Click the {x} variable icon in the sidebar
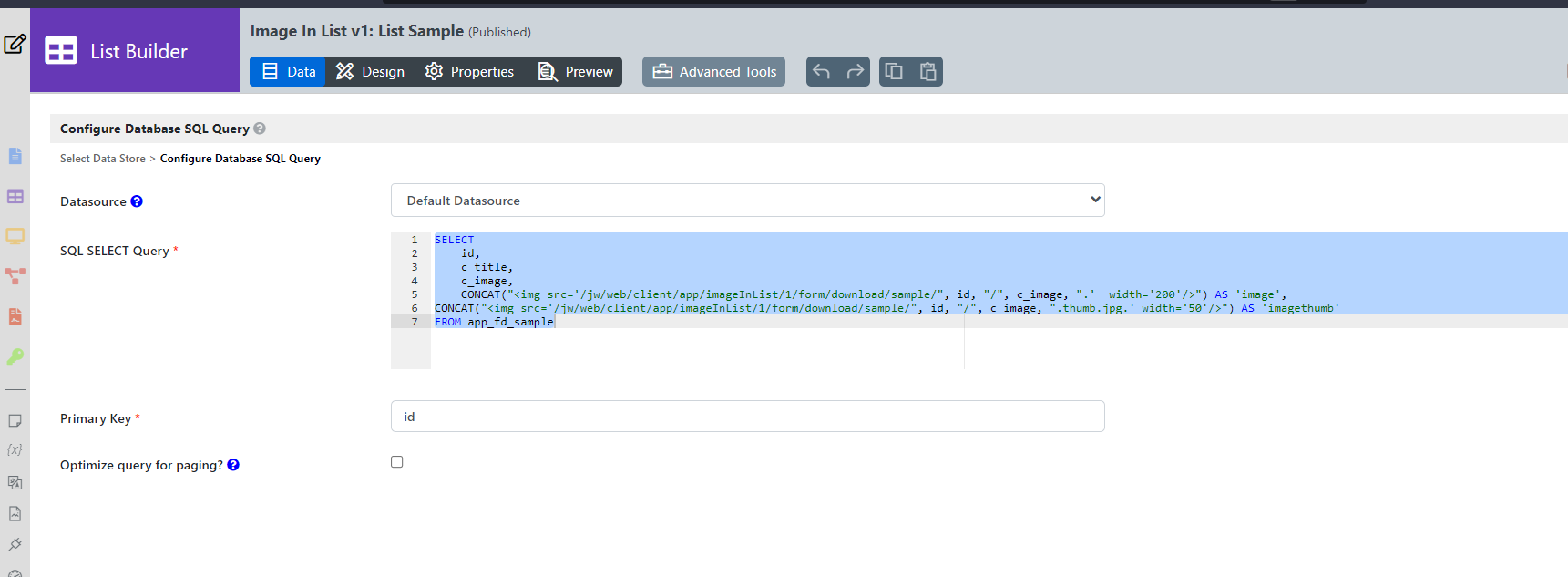 click(x=15, y=450)
